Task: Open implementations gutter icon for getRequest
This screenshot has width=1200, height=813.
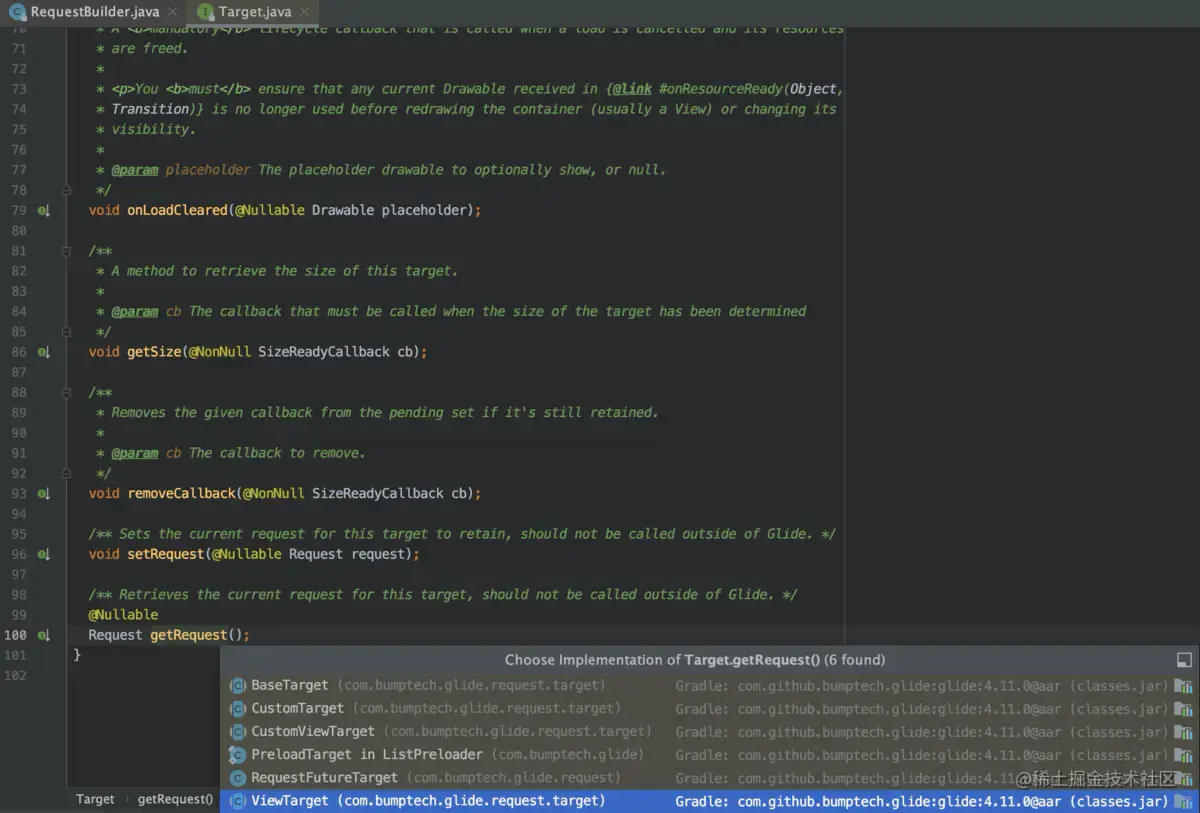Action: coord(43,635)
